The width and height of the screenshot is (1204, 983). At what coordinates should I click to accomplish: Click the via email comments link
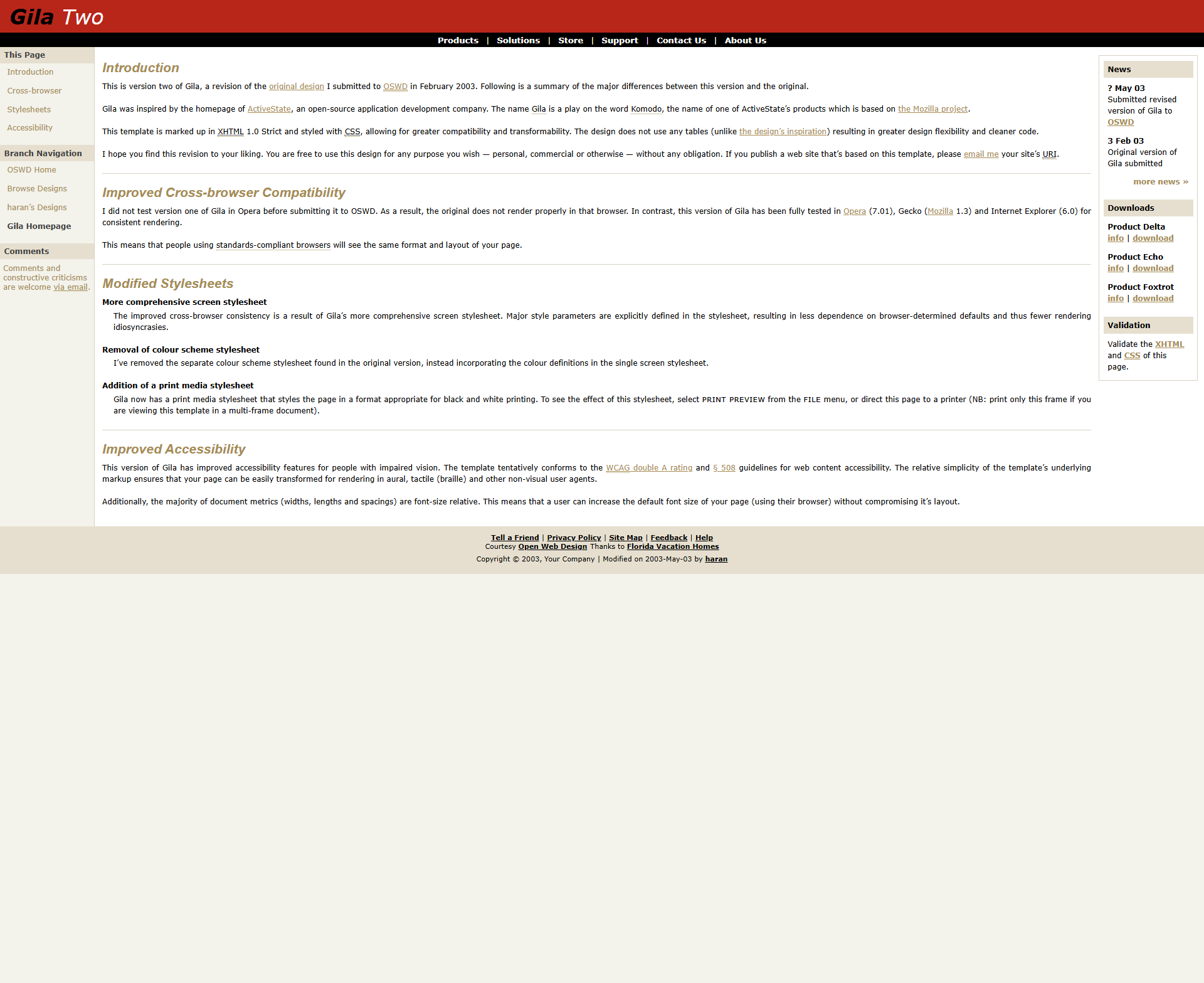tap(70, 287)
